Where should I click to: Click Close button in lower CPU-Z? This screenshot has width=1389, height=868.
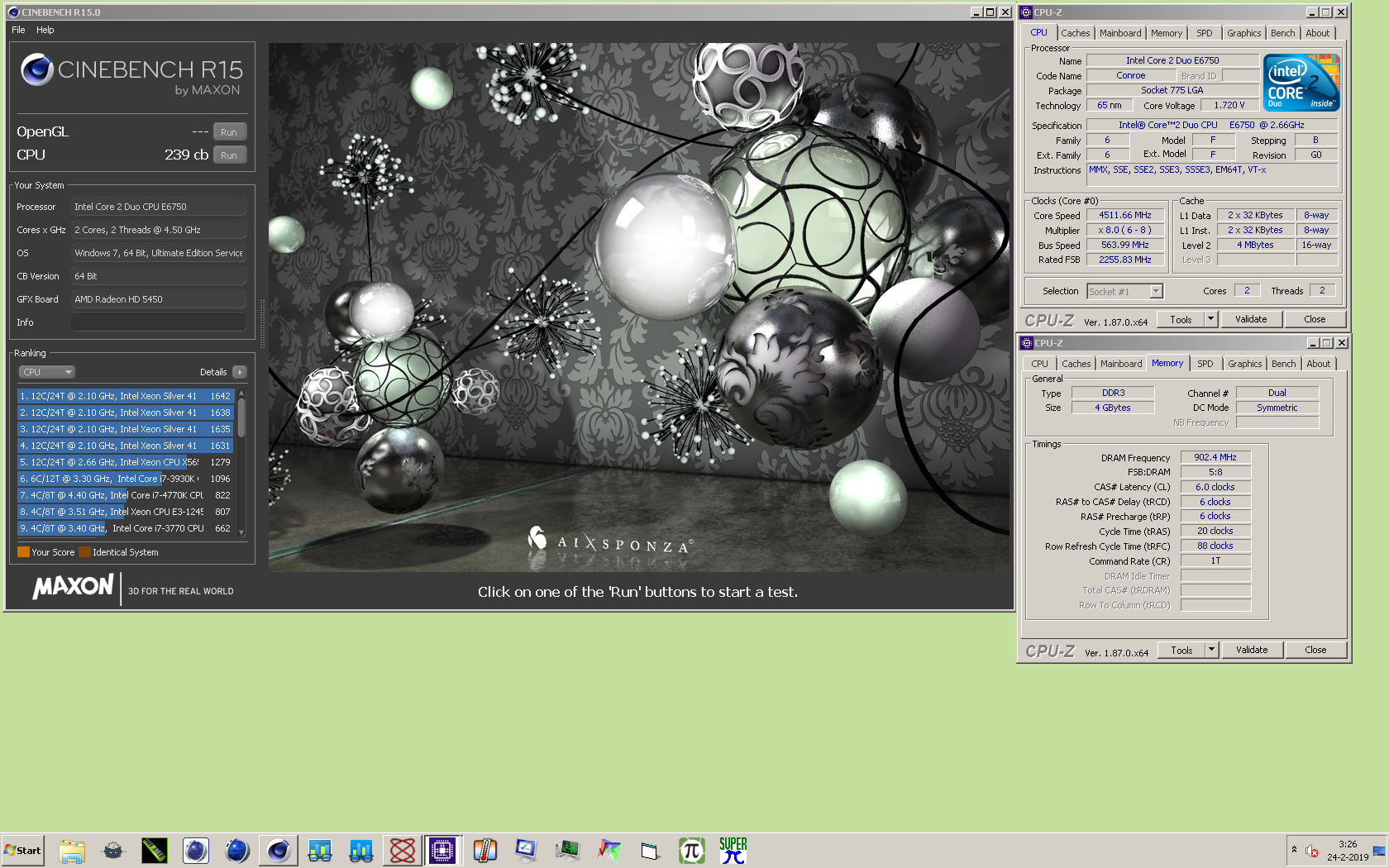1315,651
